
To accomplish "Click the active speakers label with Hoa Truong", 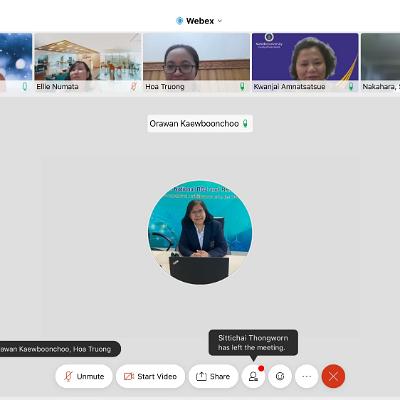I will 60,349.
